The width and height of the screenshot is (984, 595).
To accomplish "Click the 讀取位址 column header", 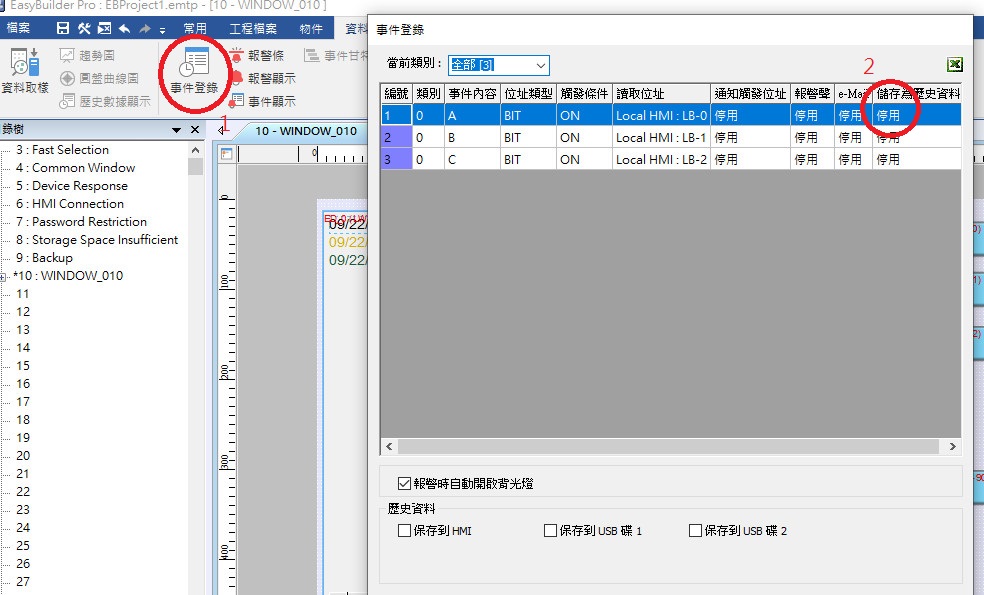I will 660,93.
